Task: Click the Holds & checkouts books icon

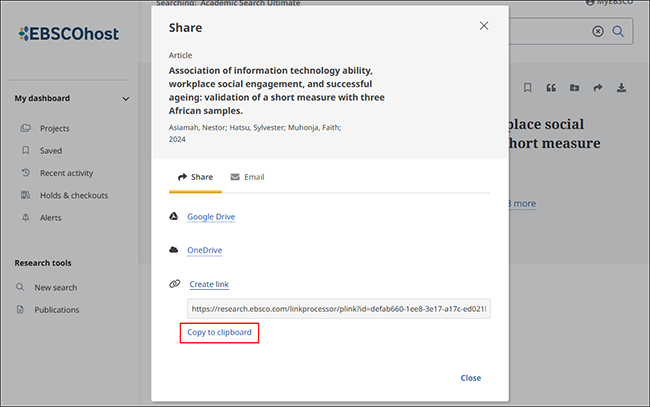Action: 26,195
